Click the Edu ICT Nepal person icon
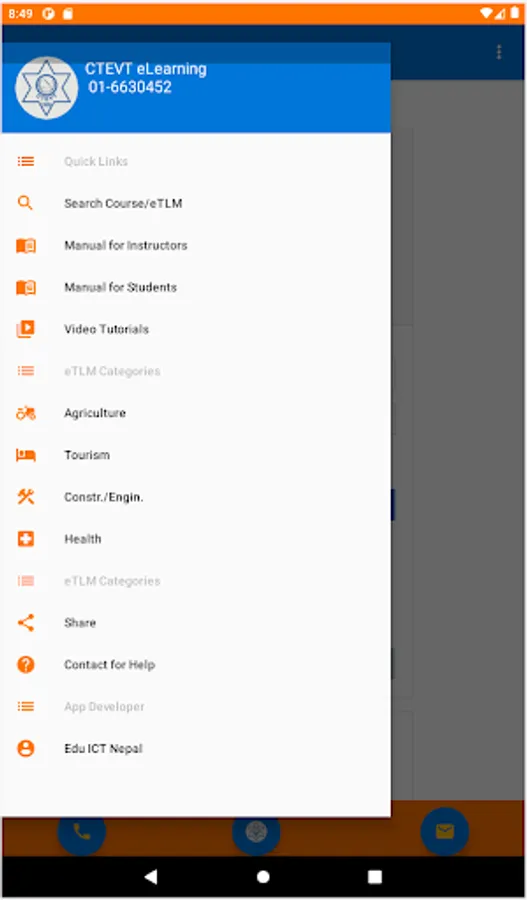This screenshot has height=900, width=527. click(26, 748)
